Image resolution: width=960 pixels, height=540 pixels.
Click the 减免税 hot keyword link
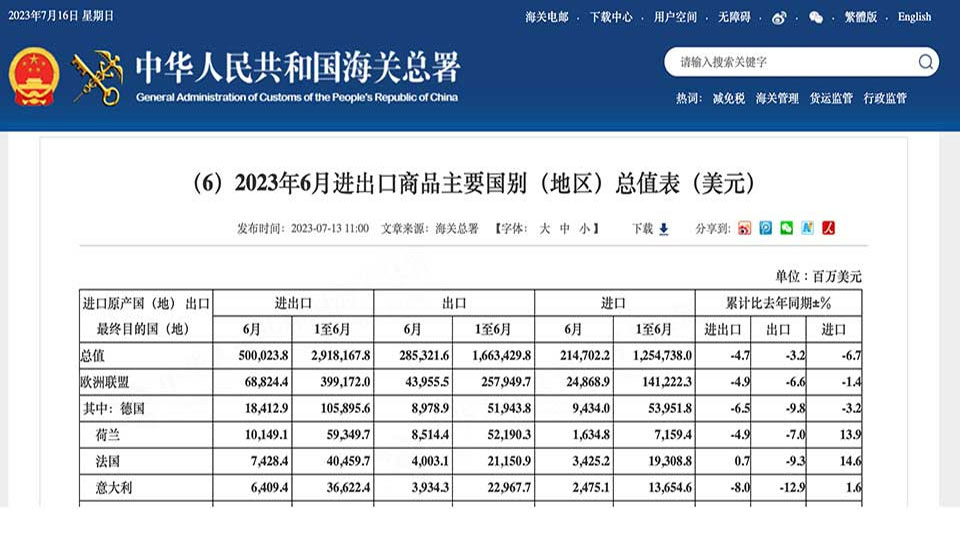(728, 98)
